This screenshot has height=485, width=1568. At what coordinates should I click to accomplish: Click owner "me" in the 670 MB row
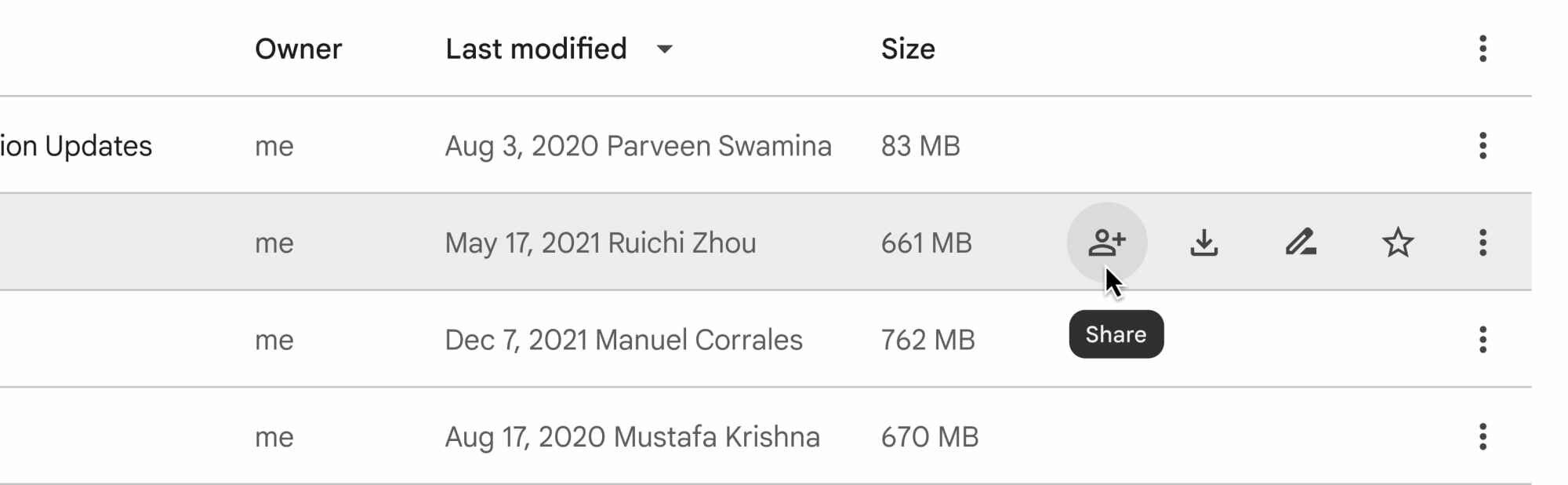pos(274,436)
